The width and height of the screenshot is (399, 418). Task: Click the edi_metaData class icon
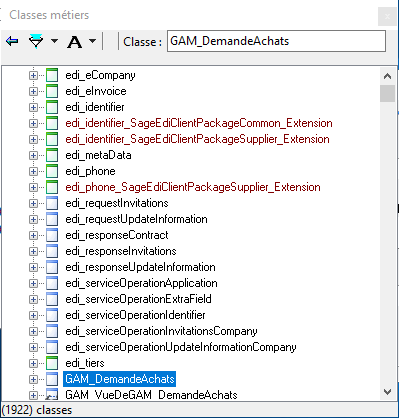tap(52, 155)
